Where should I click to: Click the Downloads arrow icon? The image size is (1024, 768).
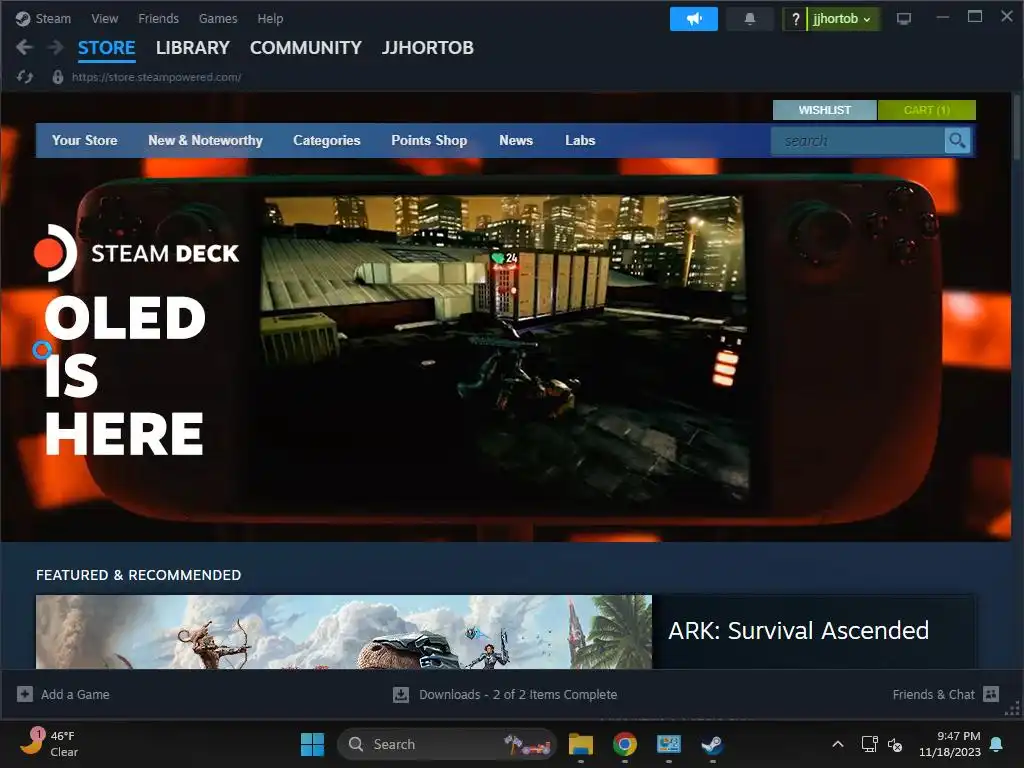tap(401, 694)
